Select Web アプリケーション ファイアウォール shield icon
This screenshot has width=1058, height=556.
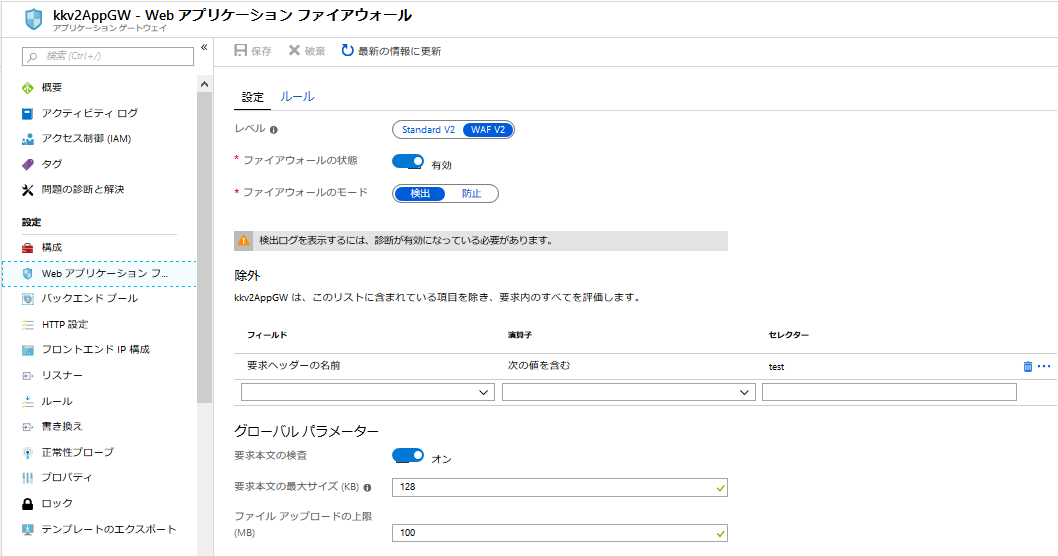(28, 274)
